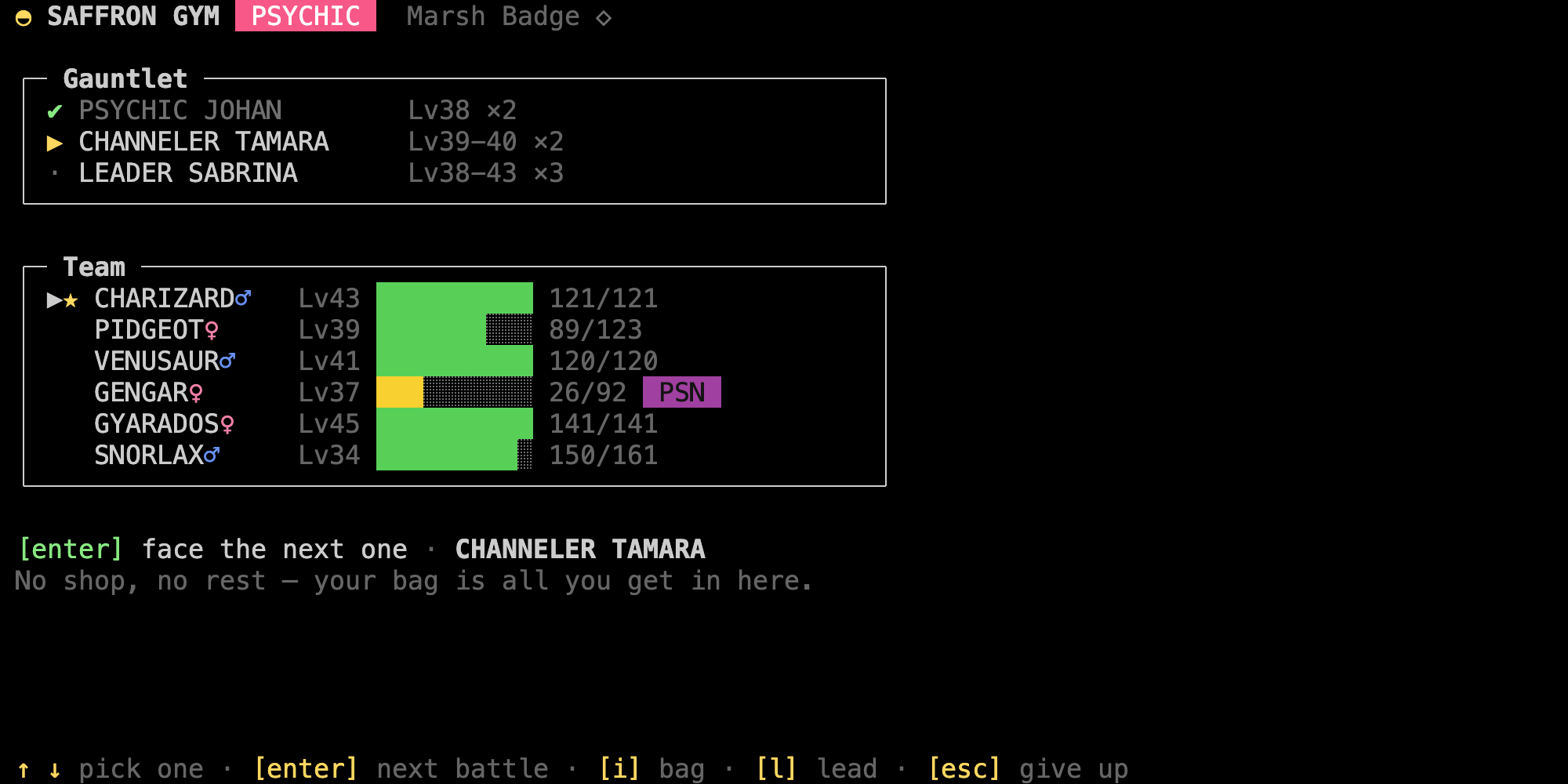This screenshot has height=784, width=1568.
Task: Click the Lv39–40 ×2 text for TAMARA
Action: 486,142
